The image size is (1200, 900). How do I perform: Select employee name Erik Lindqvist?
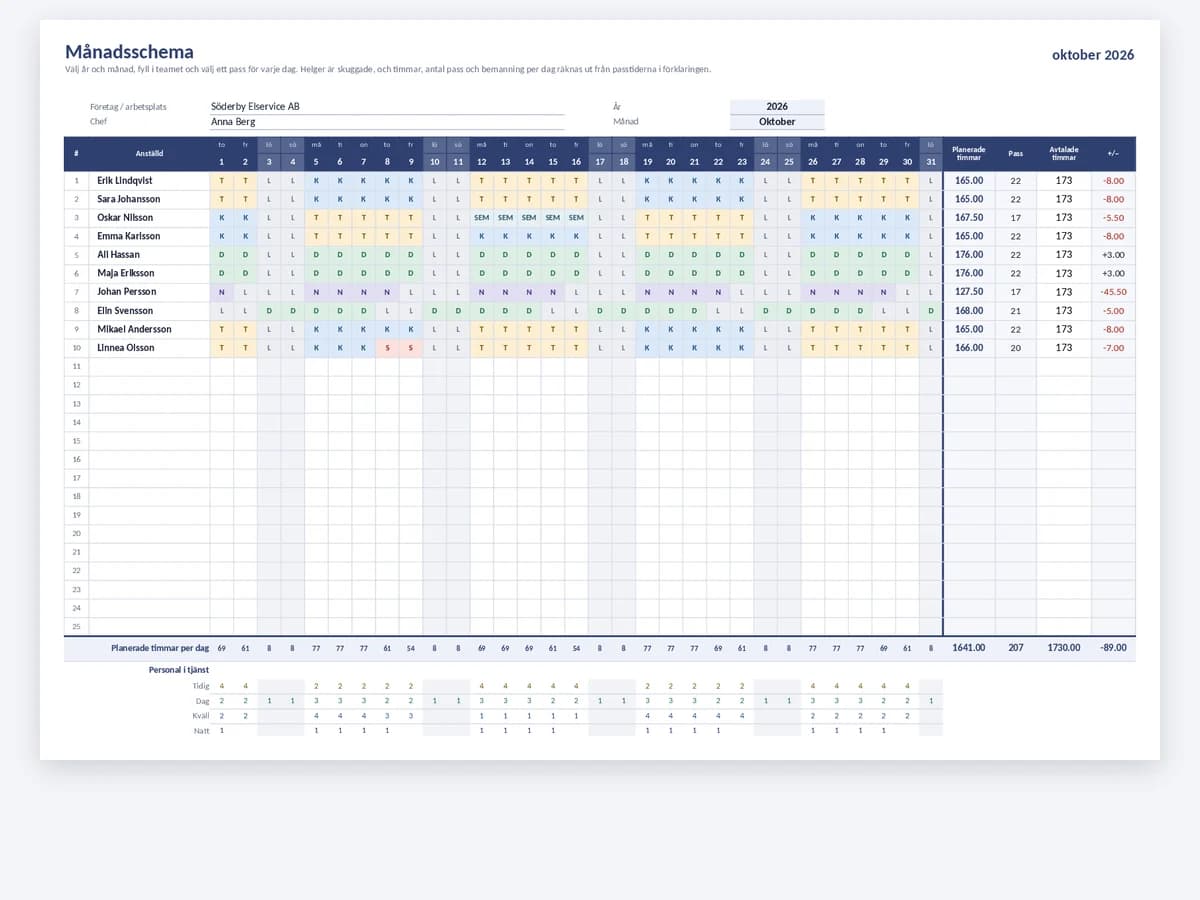(x=125, y=181)
